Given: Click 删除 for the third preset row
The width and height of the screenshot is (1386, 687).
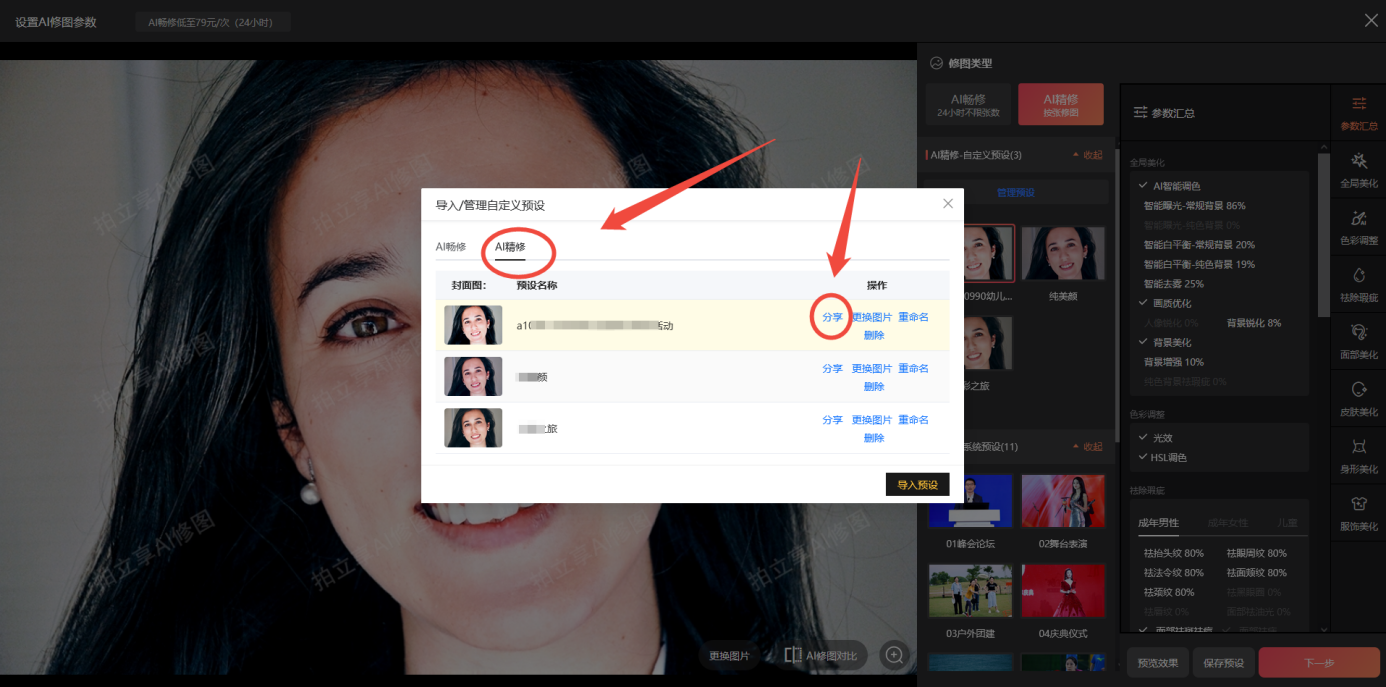Looking at the screenshot, I should click(x=874, y=438).
